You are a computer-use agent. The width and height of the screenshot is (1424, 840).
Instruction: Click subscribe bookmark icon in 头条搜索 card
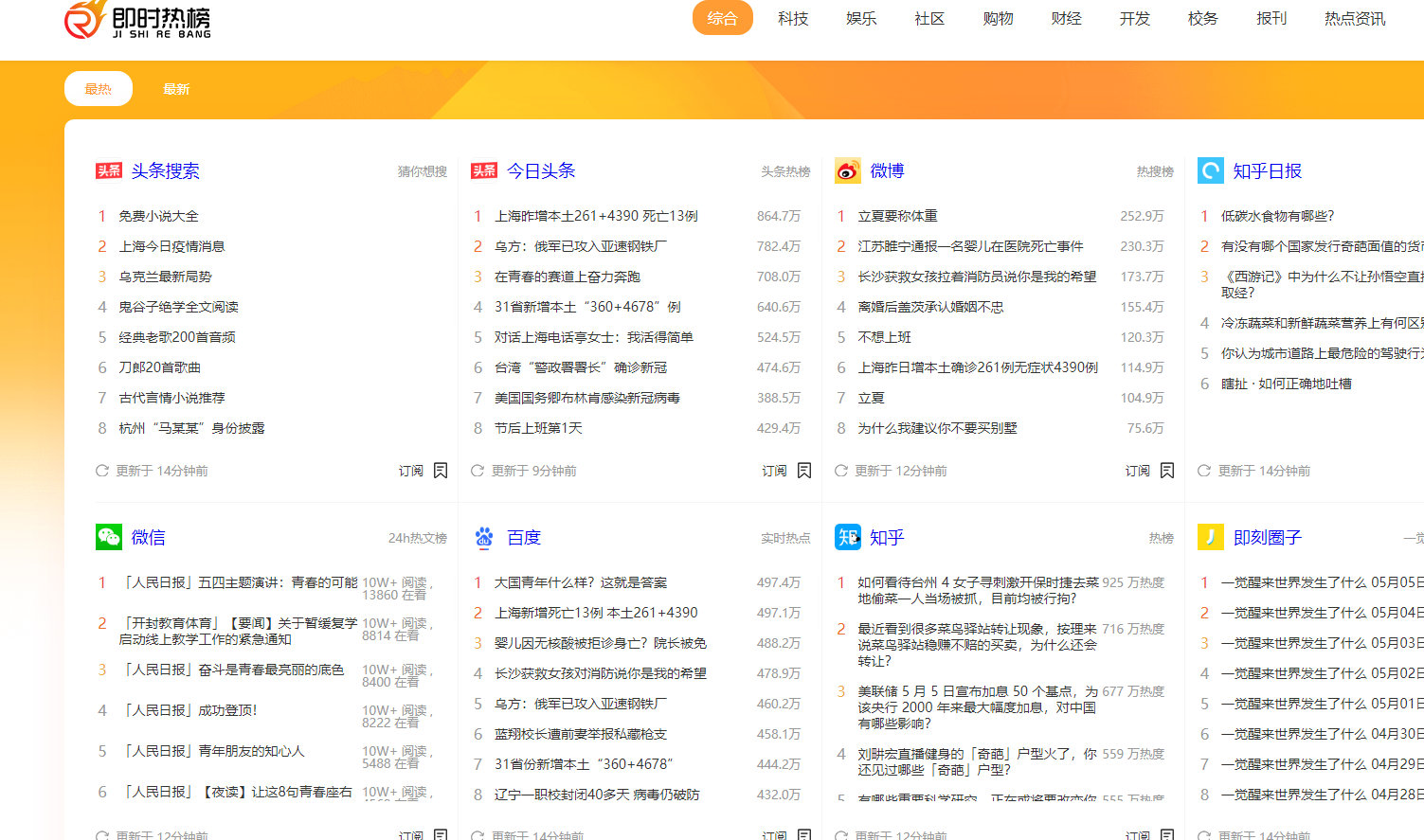[441, 471]
